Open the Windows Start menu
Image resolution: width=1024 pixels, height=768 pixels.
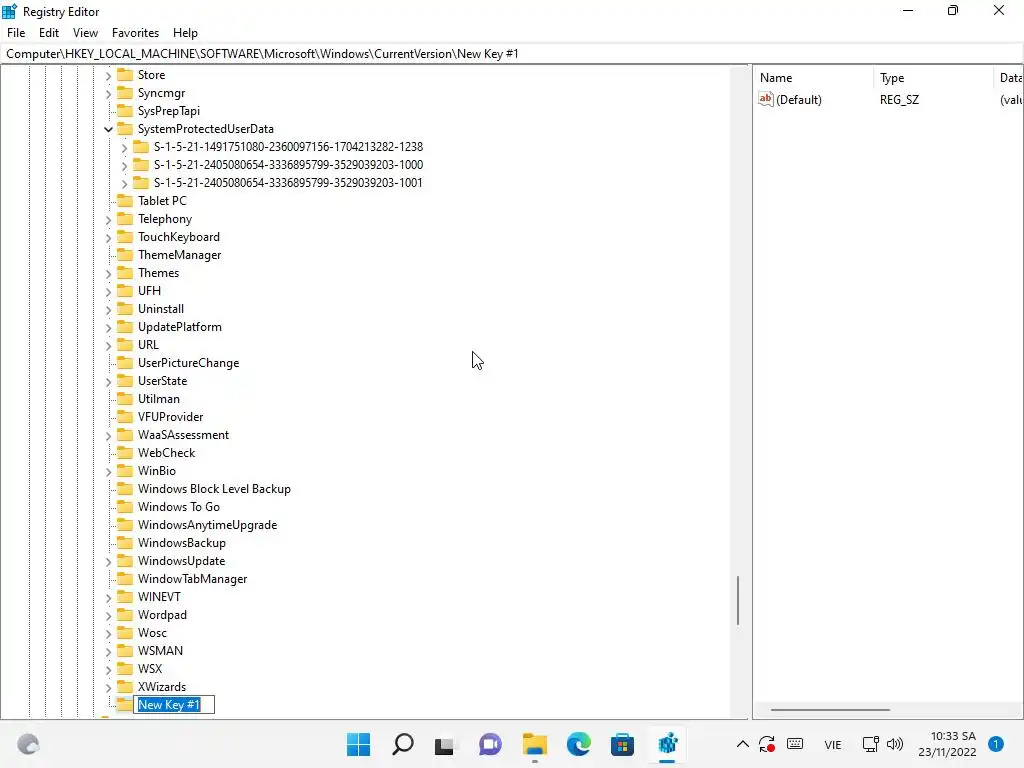point(358,744)
